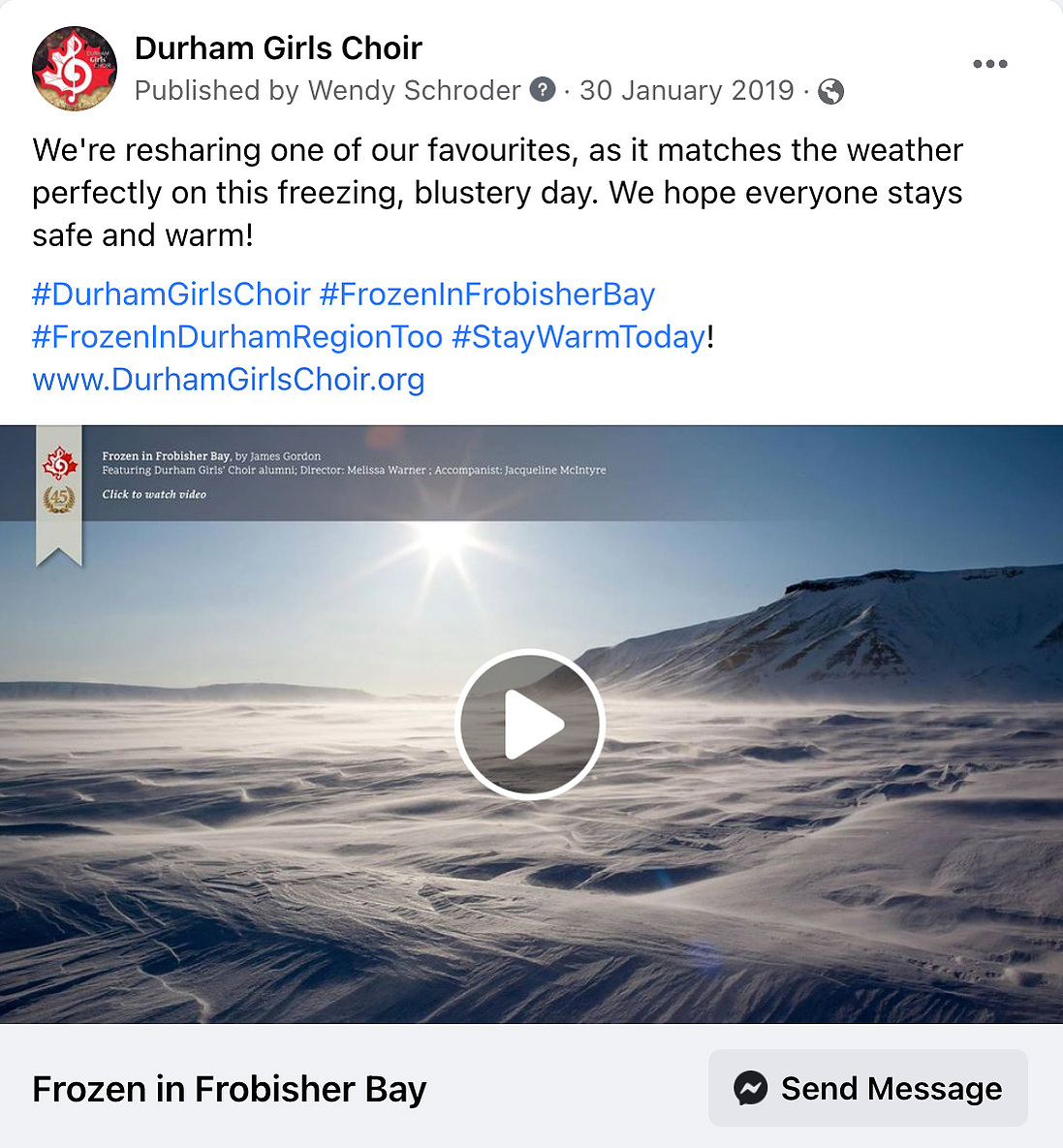
Task: Visit www.DurhamGirlsChoir.org link
Action: coord(229,379)
